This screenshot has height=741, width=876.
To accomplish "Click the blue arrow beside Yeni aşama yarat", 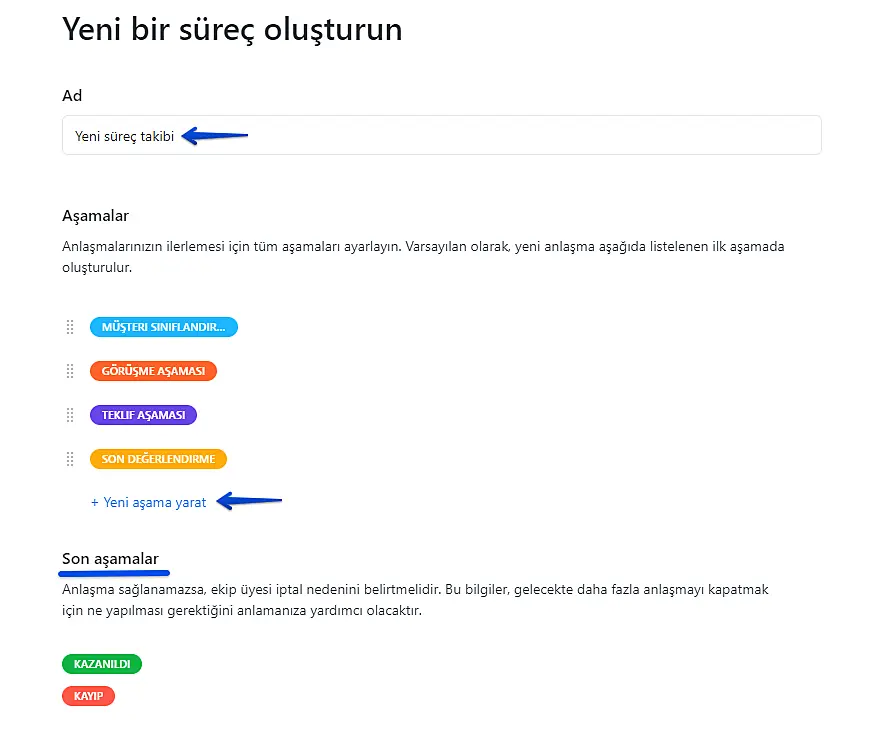I will point(250,501).
